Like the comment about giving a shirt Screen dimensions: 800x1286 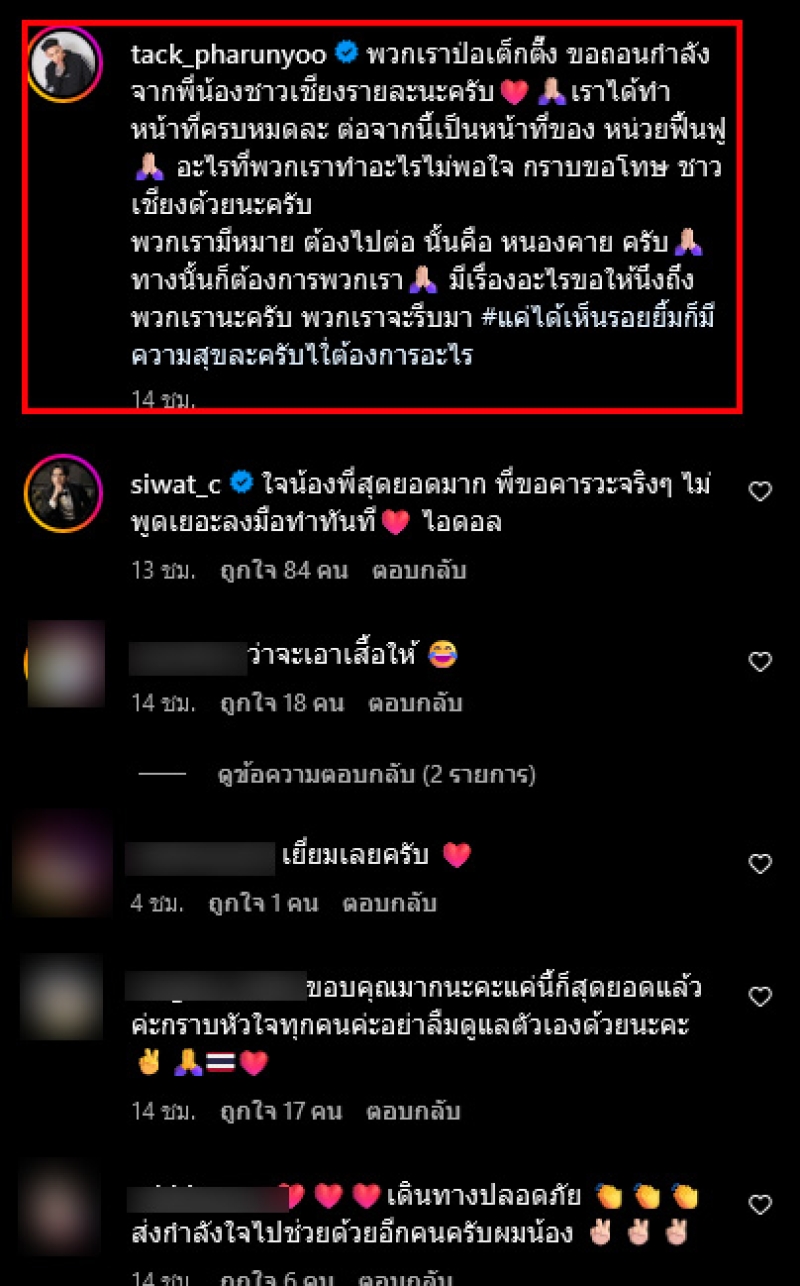[760, 662]
